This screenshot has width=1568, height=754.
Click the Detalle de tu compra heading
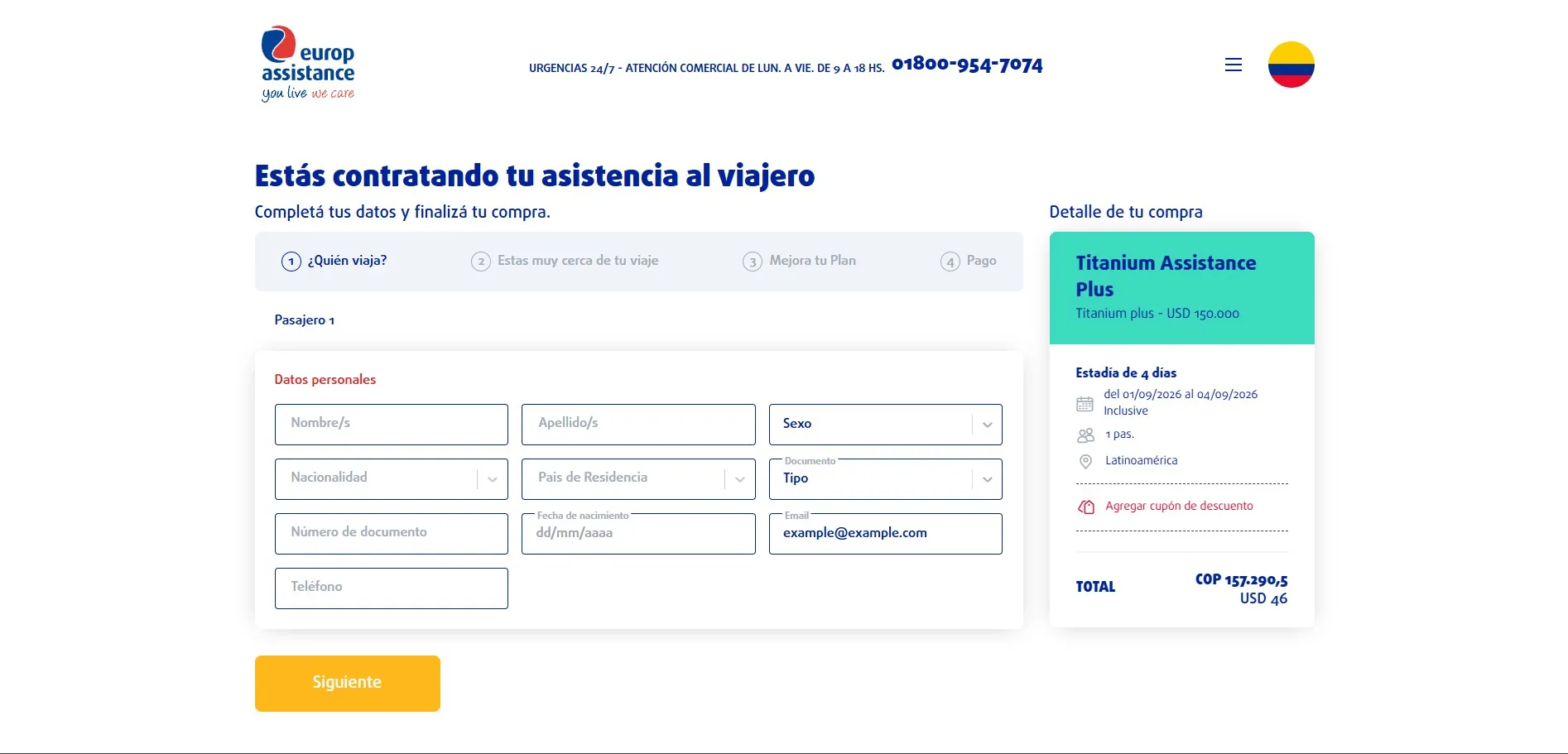1126,212
